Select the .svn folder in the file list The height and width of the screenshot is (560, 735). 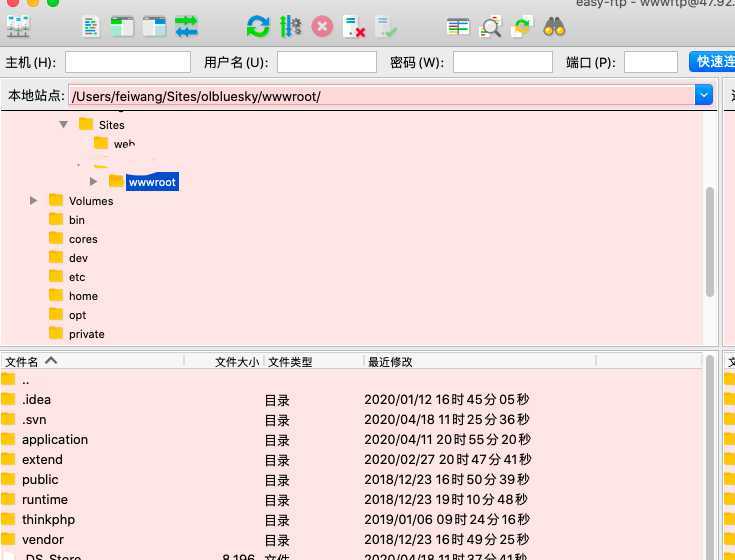(352, 420)
